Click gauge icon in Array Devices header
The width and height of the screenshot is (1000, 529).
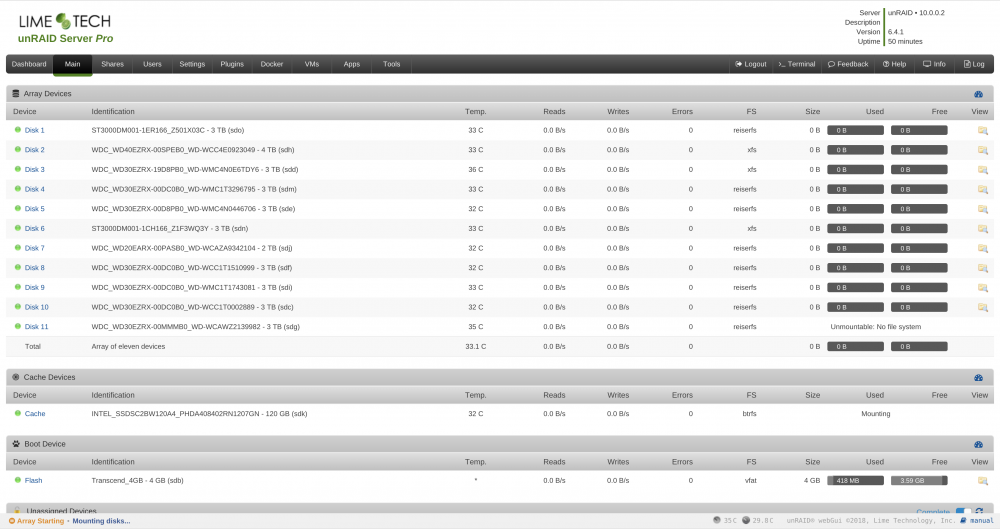coord(978,94)
